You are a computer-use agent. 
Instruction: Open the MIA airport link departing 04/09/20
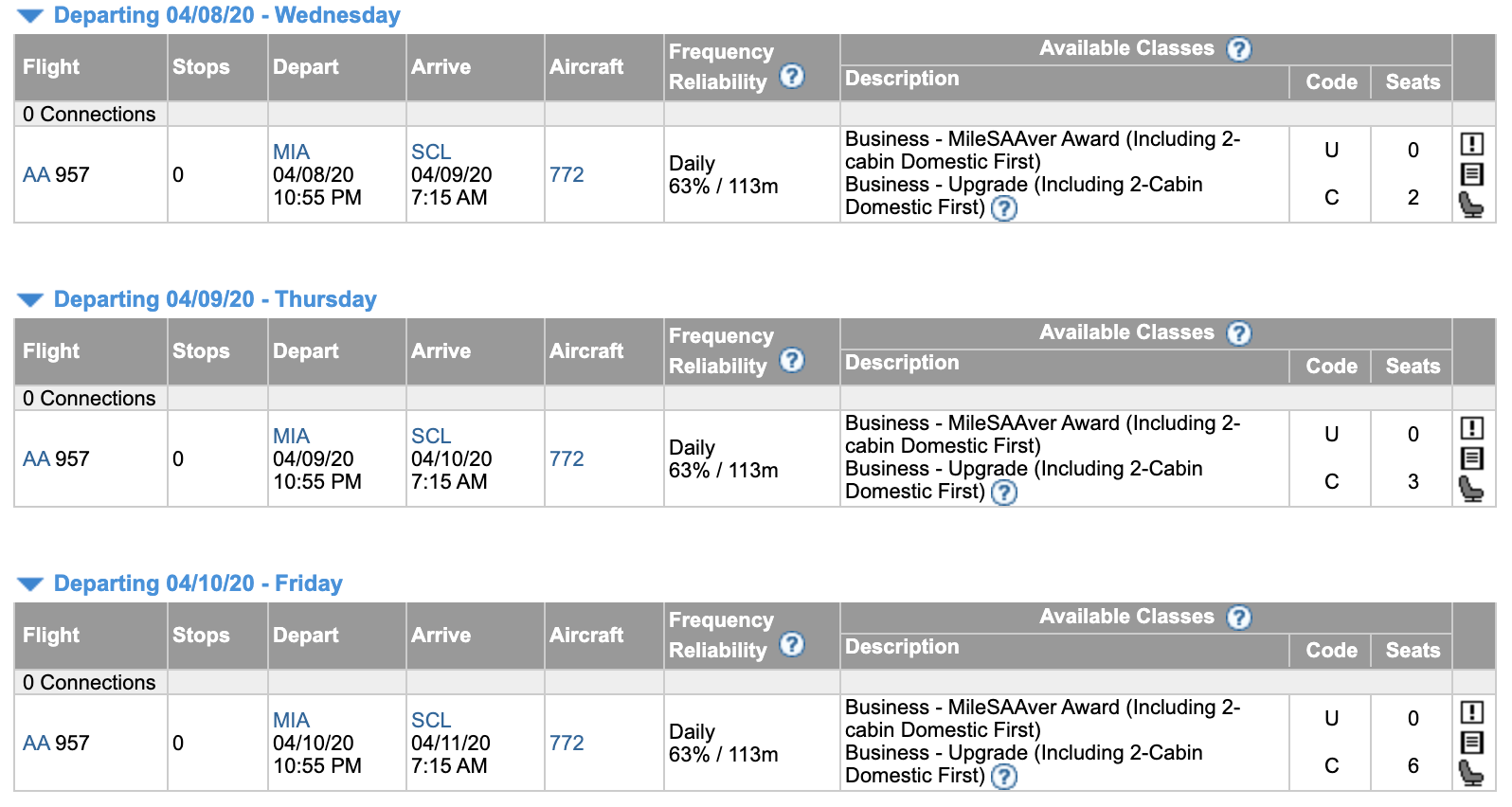[291, 437]
